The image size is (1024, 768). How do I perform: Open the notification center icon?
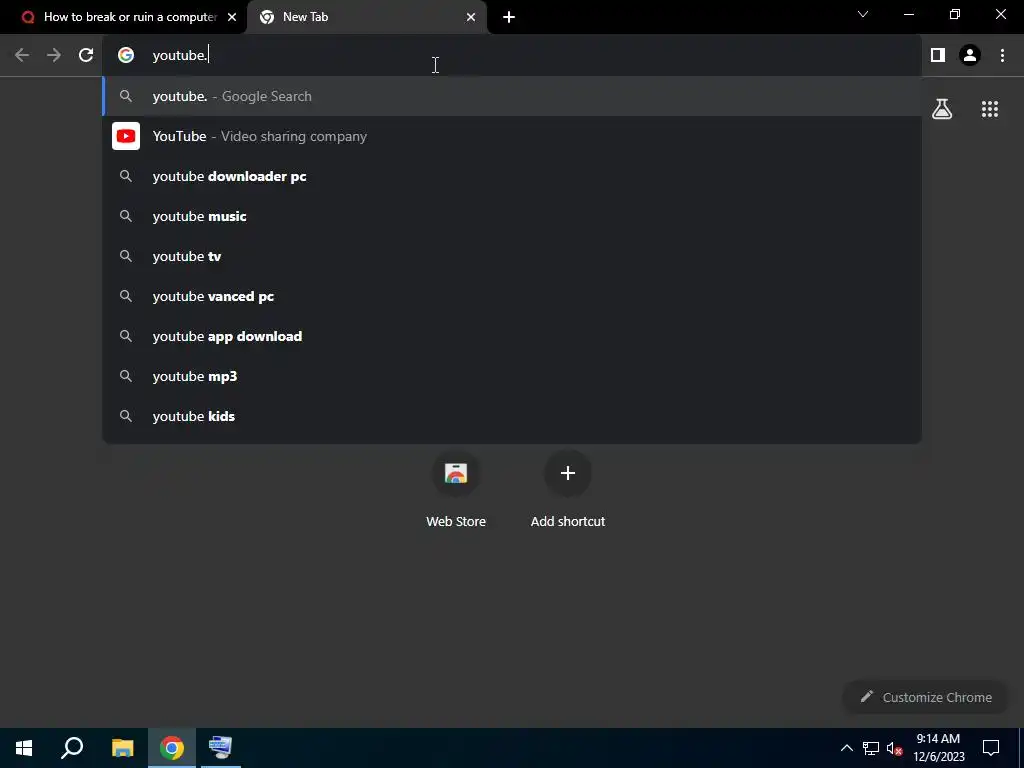(991, 748)
